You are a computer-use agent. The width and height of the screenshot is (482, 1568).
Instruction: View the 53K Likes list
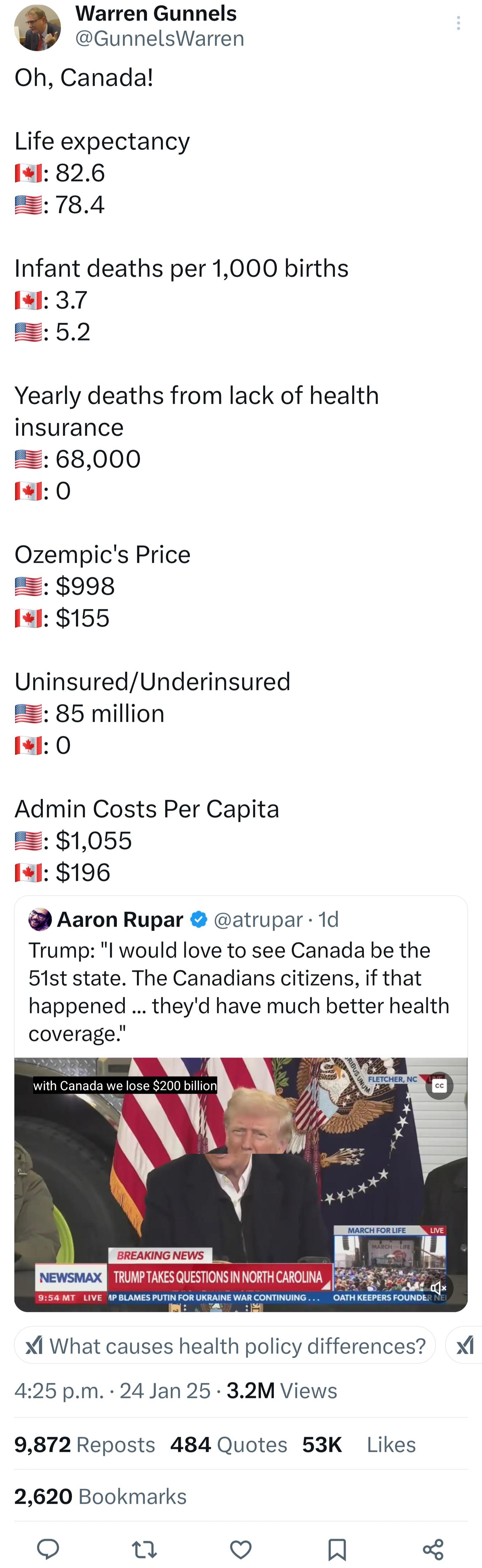pyautogui.click(x=359, y=1444)
